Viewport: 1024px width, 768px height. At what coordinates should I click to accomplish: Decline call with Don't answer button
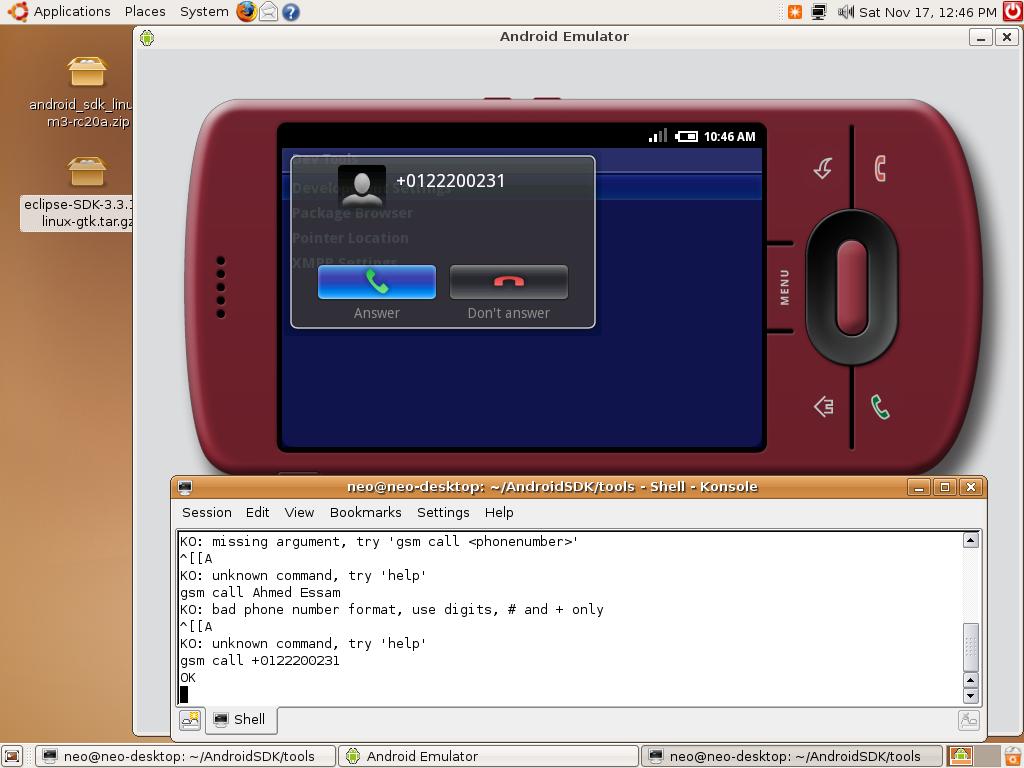point(509,282)
